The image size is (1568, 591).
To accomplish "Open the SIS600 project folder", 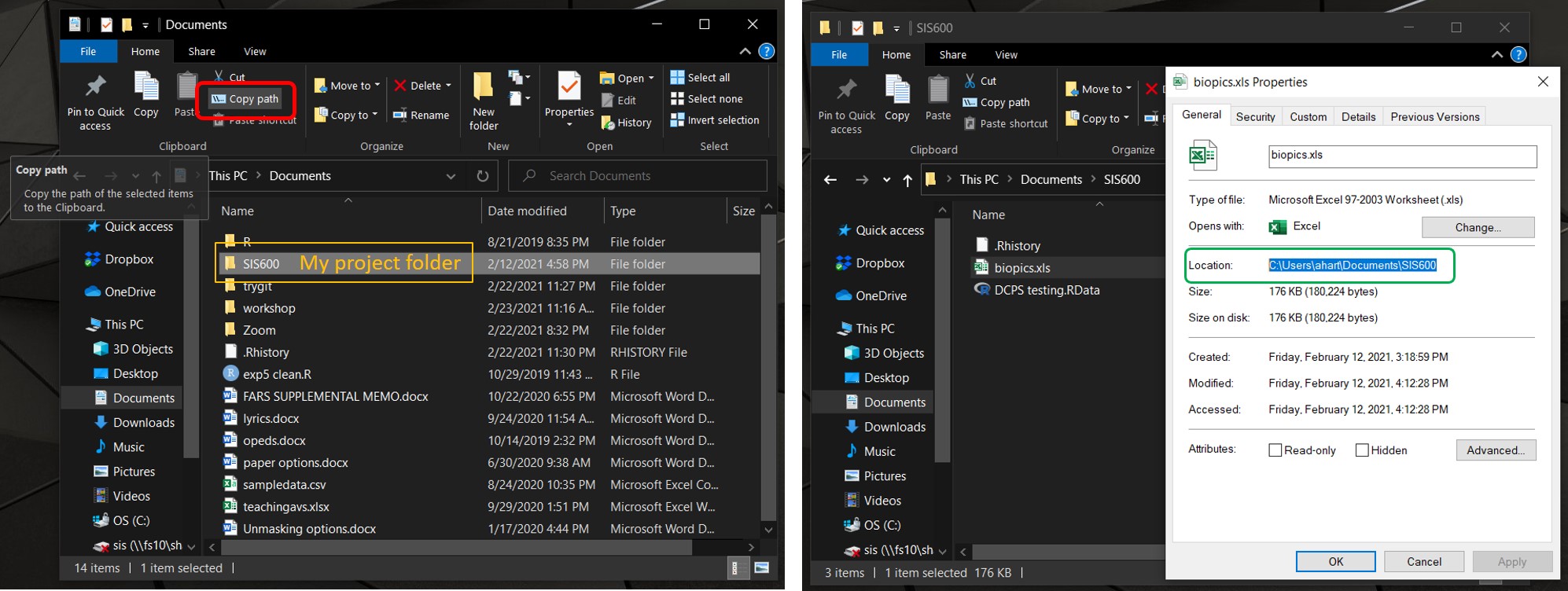I will point(261,264).
